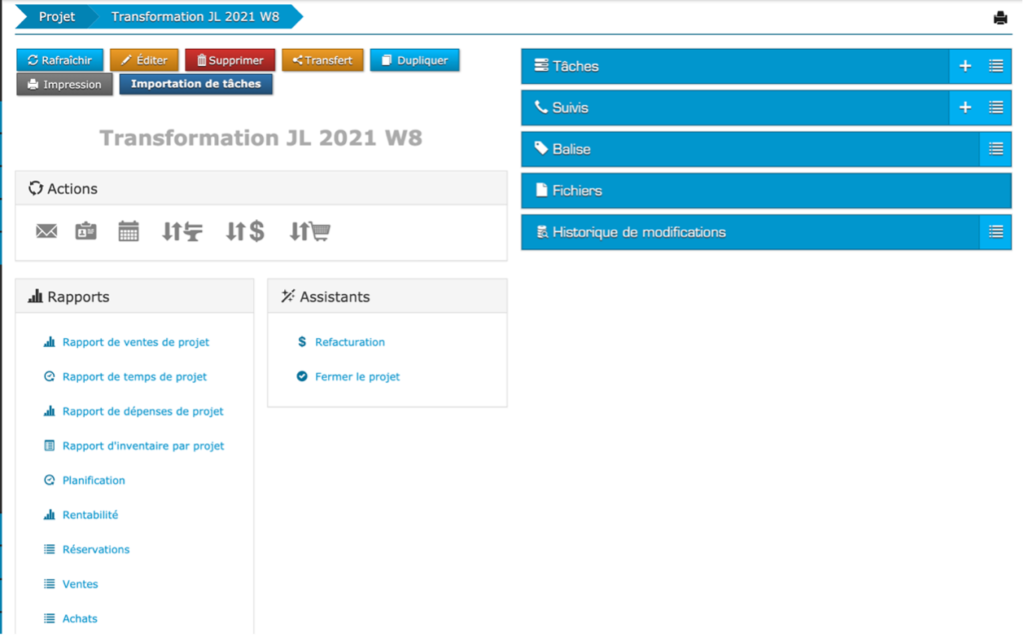Click the dollar sign transfer action icon
Screen dimensions: 1024x637
(245, 232)
